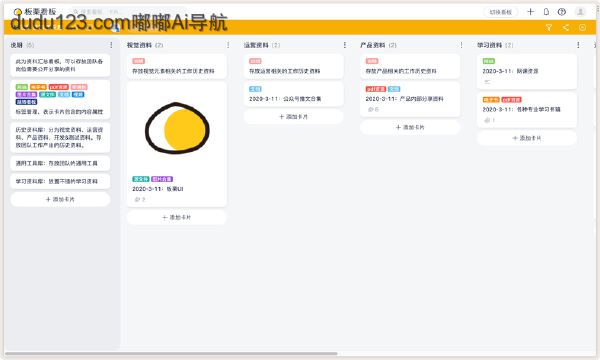This screenshot has width=600, height=360.
Task: Open notifications bell icon
Action: (x=546, y=12)
